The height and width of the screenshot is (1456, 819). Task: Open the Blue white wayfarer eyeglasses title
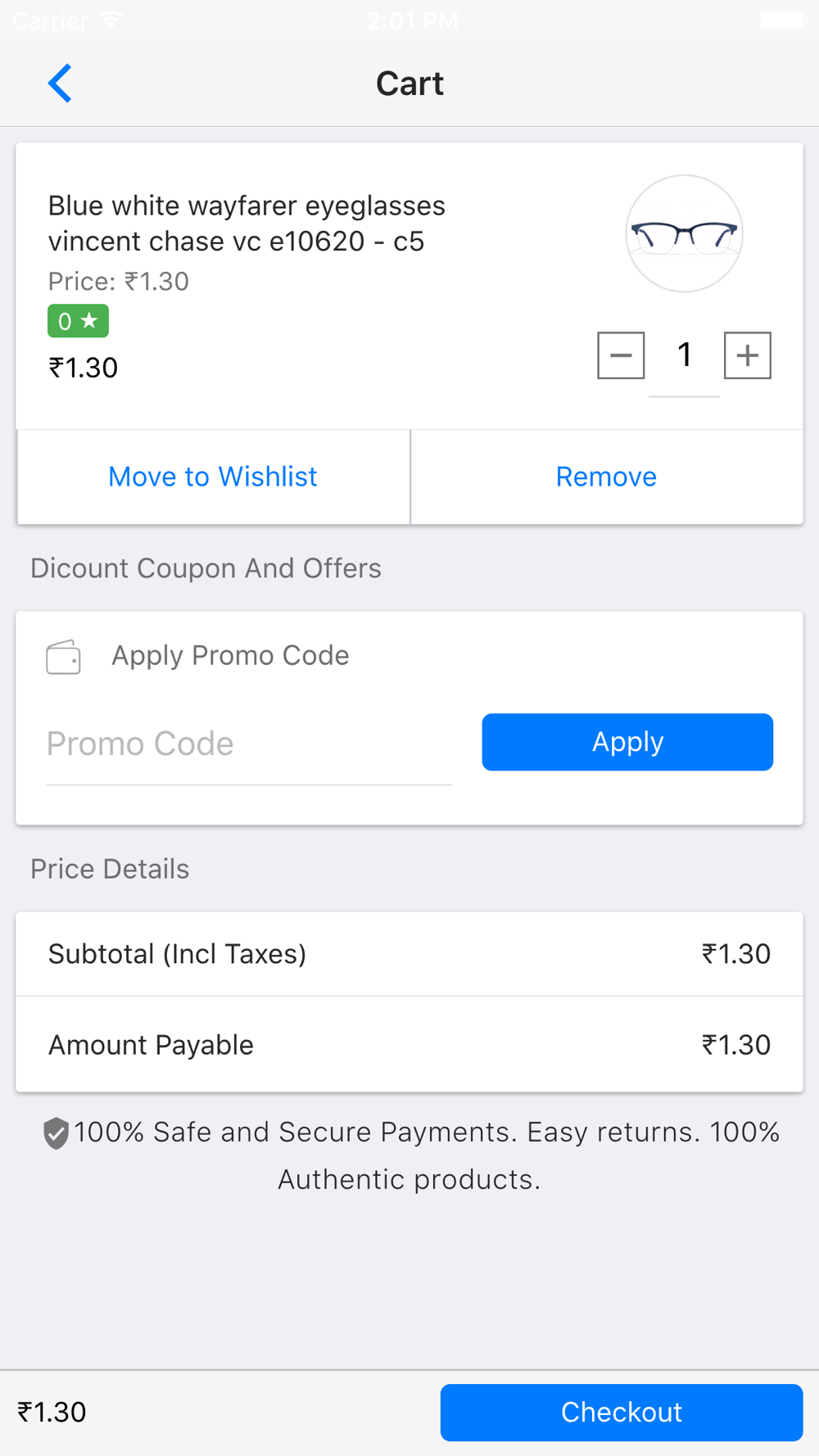point(247,223)
